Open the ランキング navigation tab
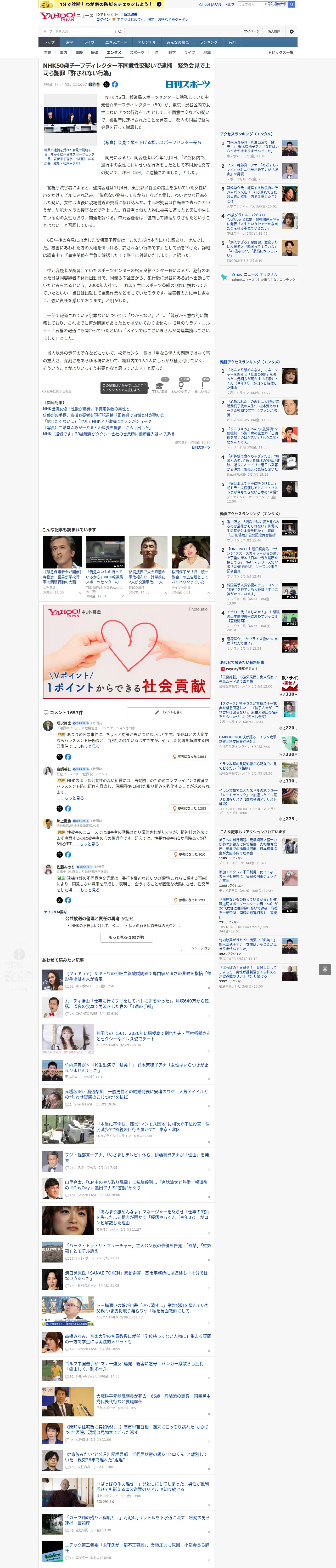This screenshot has width=336, height=1568. coord(209,42)
